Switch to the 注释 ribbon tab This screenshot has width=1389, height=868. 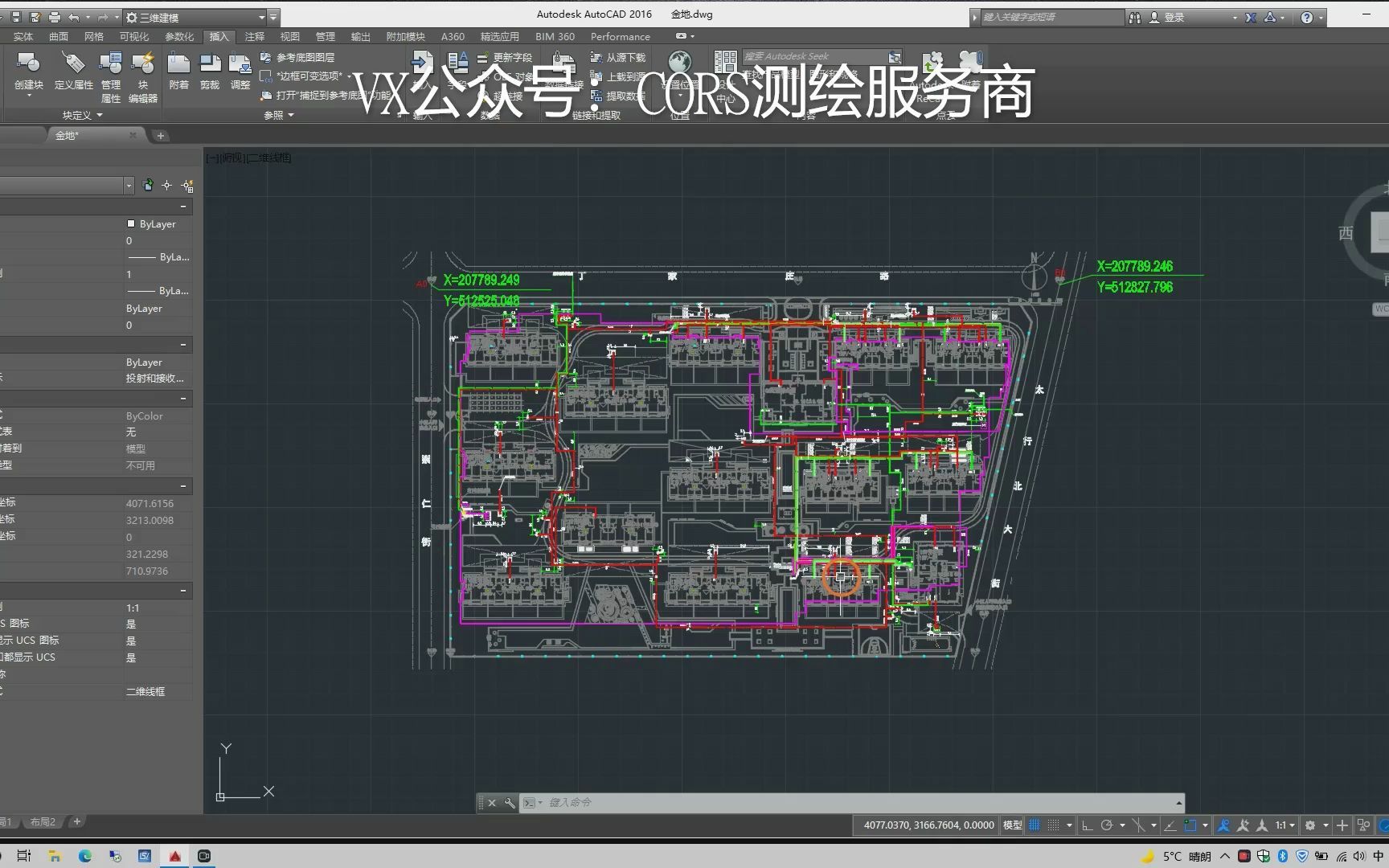click(x=255, y=36)
